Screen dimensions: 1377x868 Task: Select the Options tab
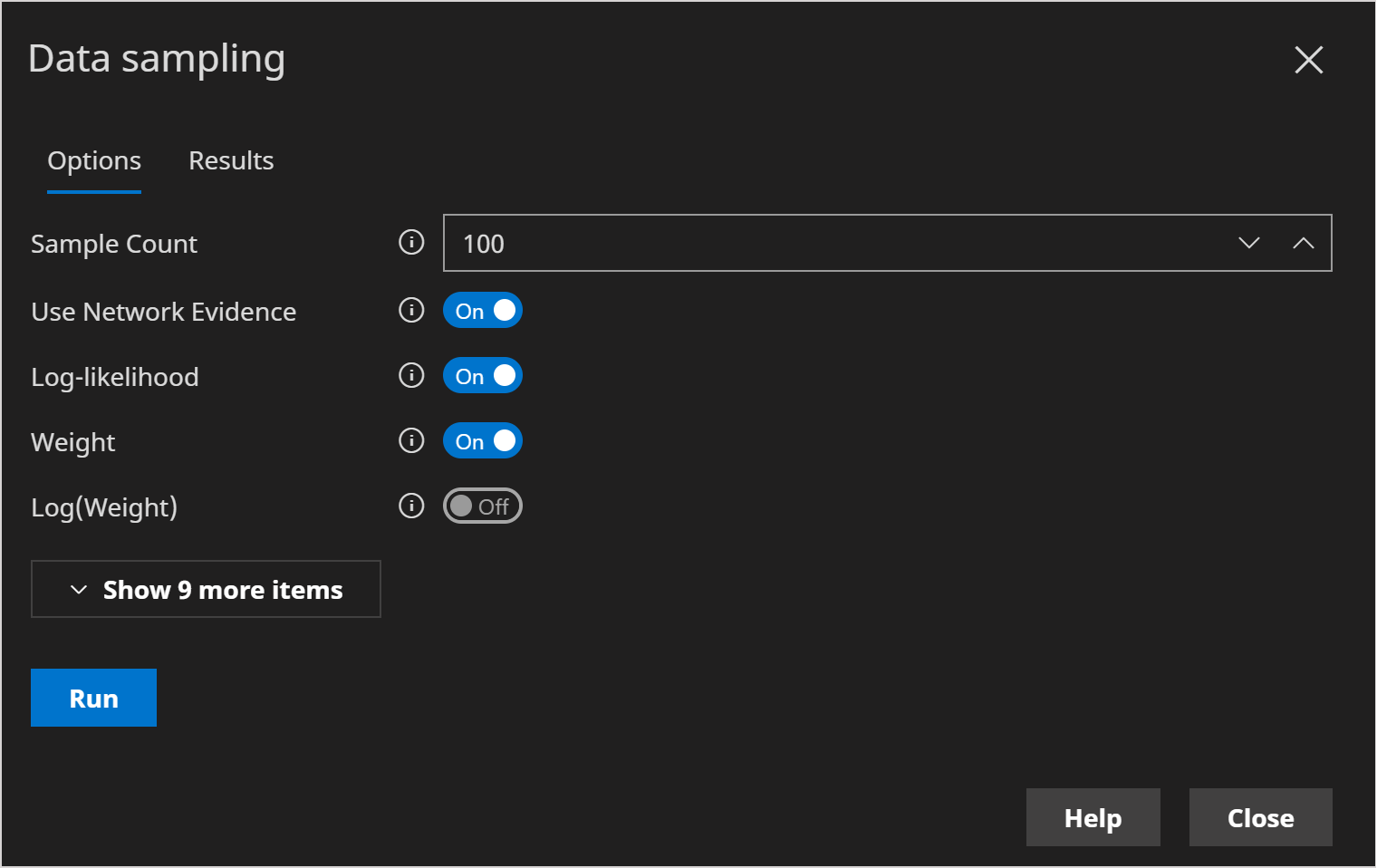point(94,161)
